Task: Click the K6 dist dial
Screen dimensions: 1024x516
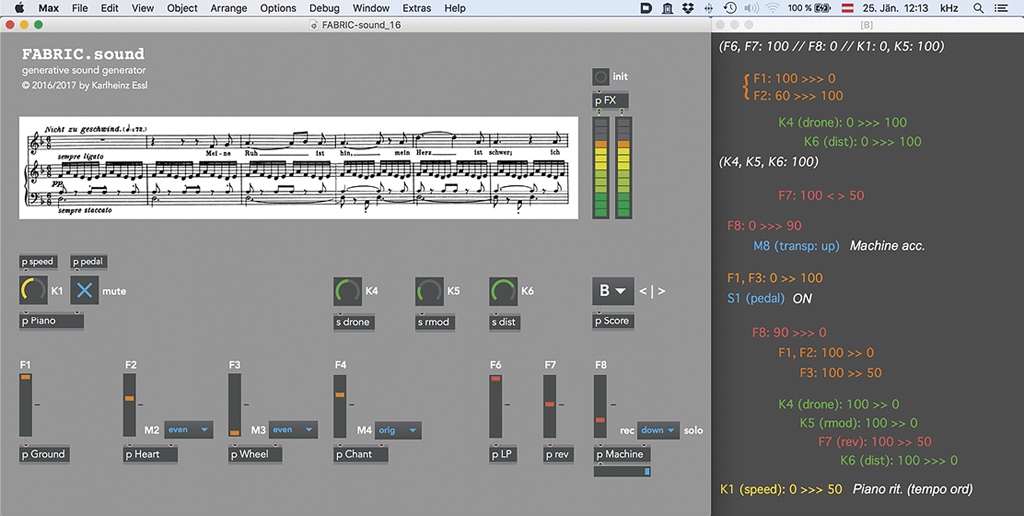Action: pos(503,291)
